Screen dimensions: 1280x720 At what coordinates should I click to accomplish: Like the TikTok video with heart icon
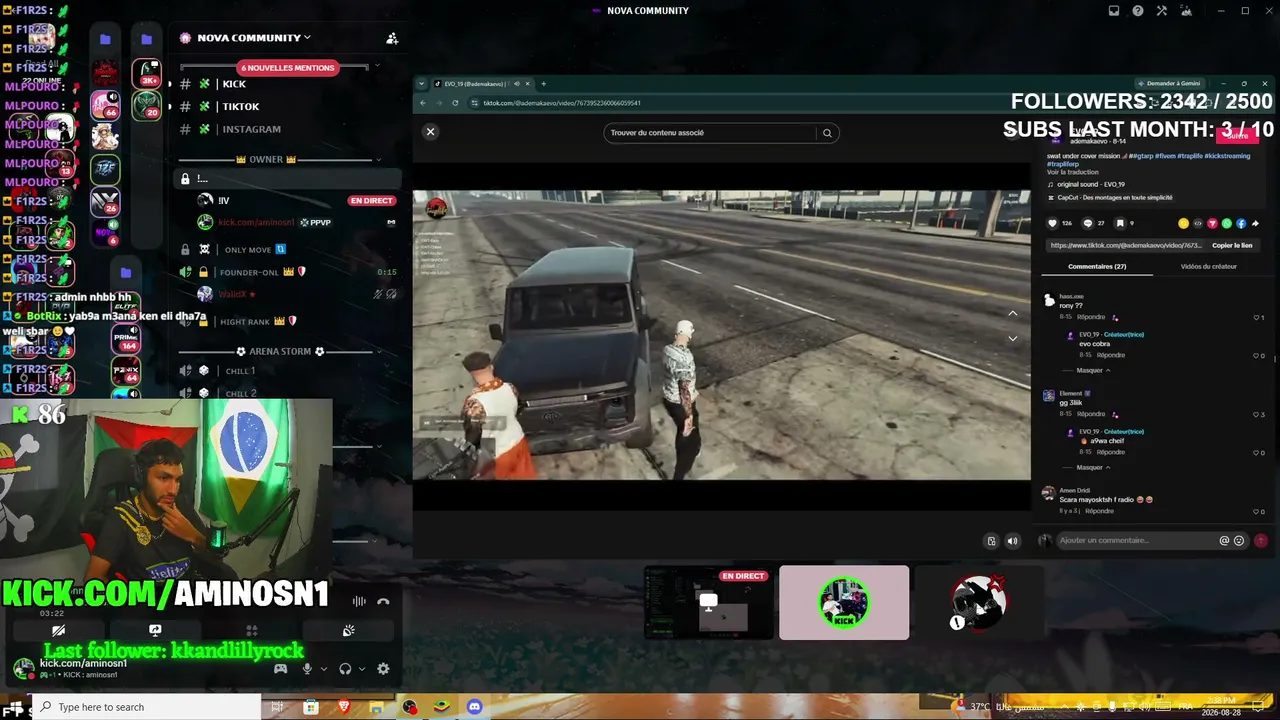(1052, 224)
